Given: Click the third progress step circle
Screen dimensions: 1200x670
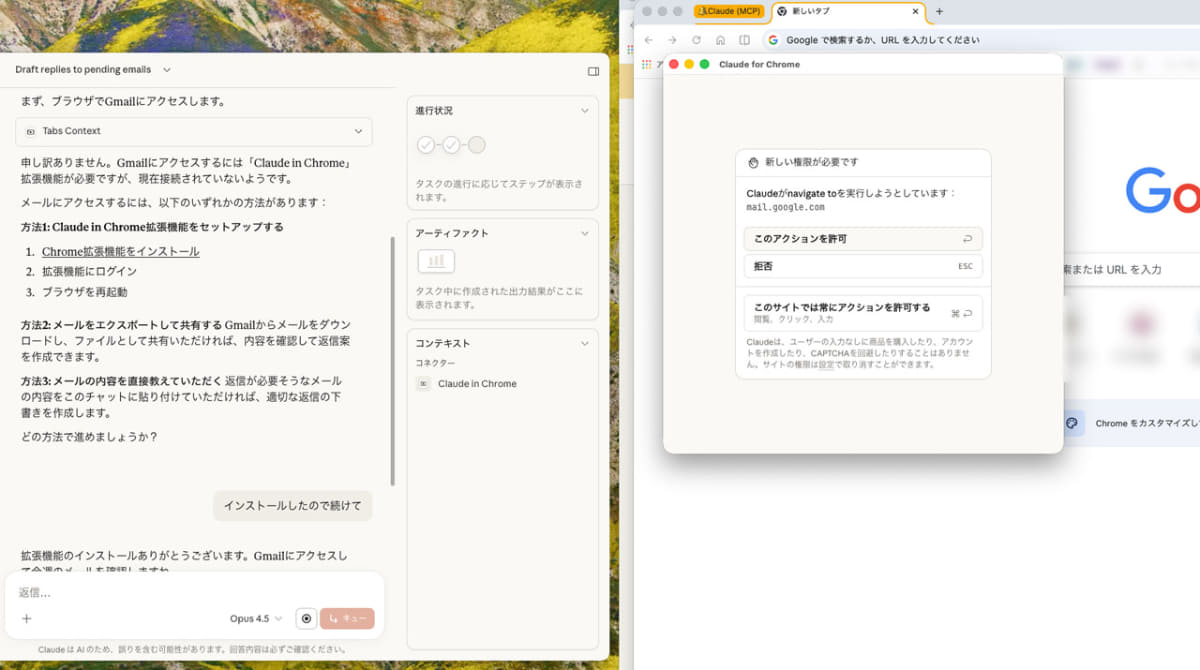Looking at the screenshot, I should click(x=477, y=144).
